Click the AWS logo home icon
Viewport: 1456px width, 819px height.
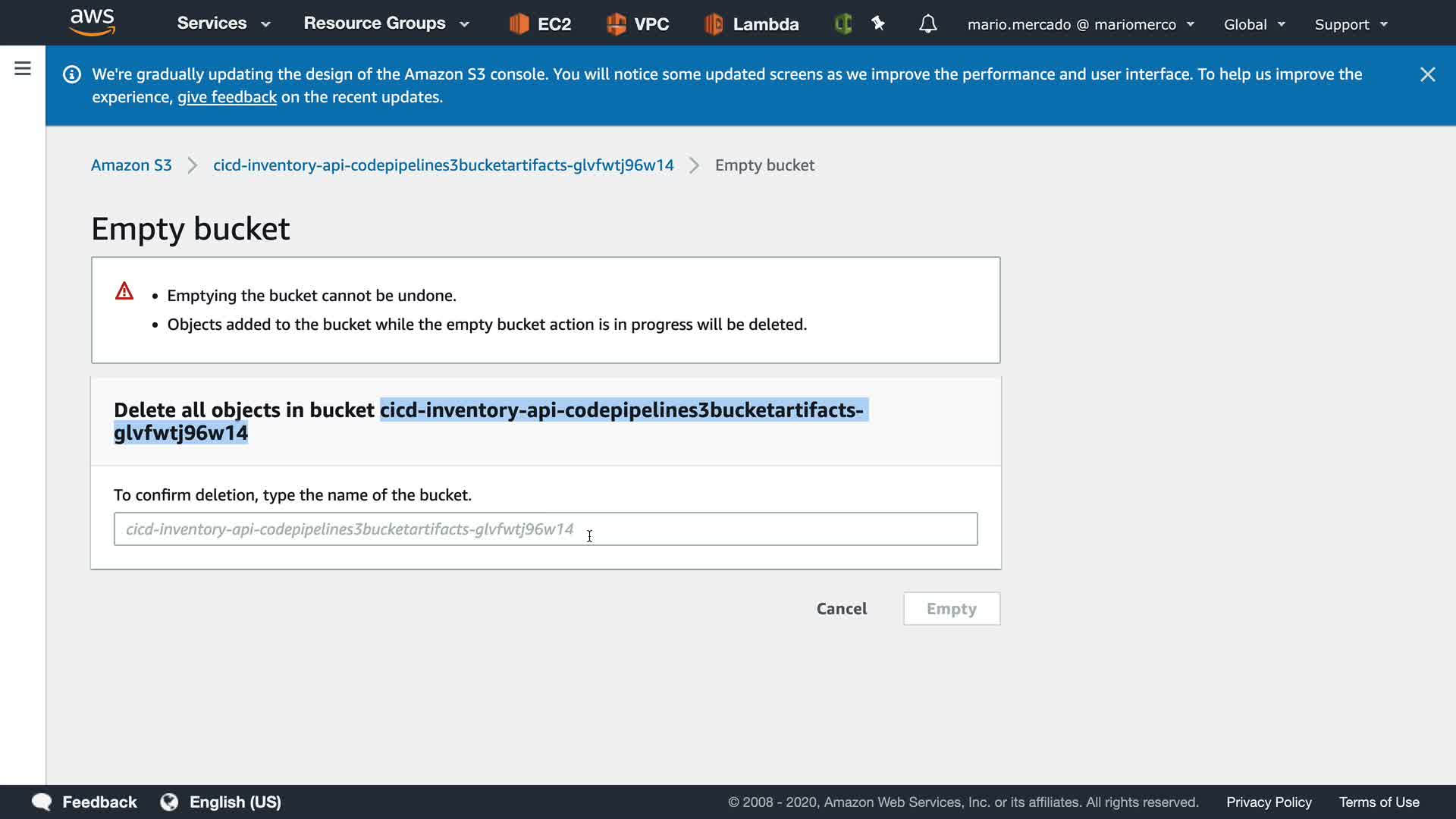tap(92, 23)
